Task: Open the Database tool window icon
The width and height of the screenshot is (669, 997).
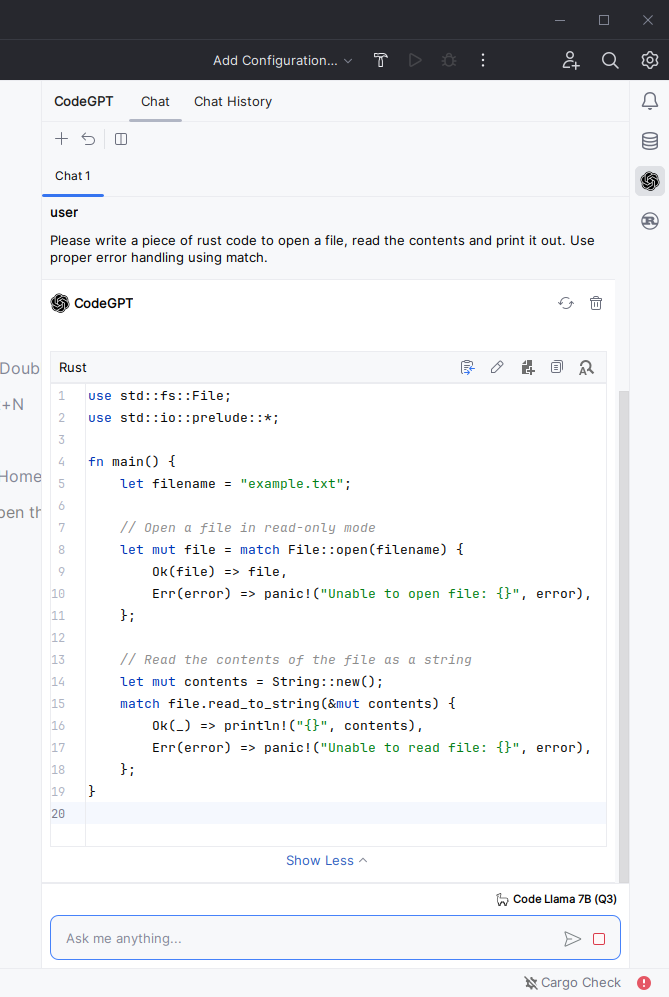Action: (650, 141)
